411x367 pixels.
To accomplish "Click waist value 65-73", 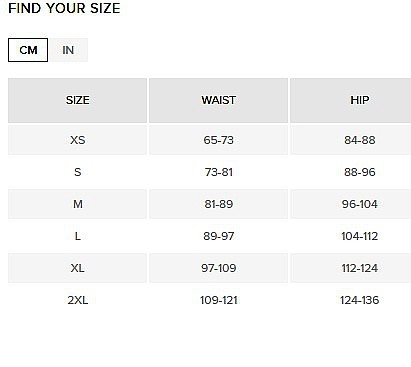I will pos(218,140).
